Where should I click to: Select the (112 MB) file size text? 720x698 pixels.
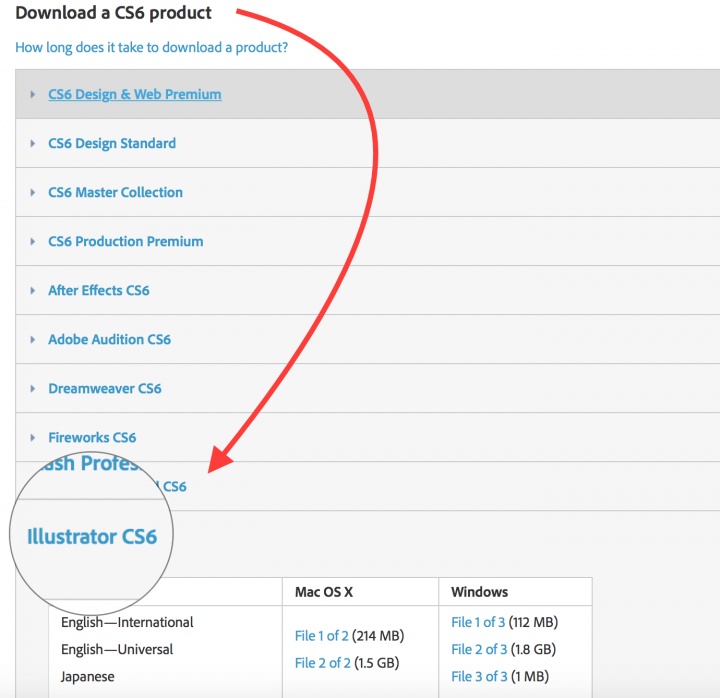[533, 622]
